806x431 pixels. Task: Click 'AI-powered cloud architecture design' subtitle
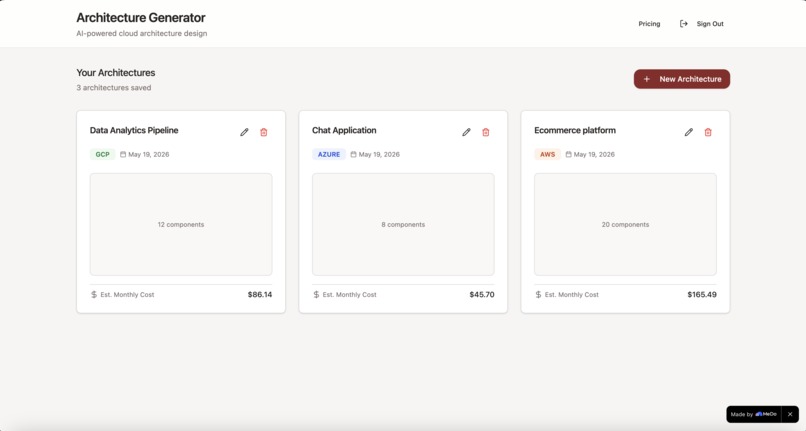click(x=141, y=33)
